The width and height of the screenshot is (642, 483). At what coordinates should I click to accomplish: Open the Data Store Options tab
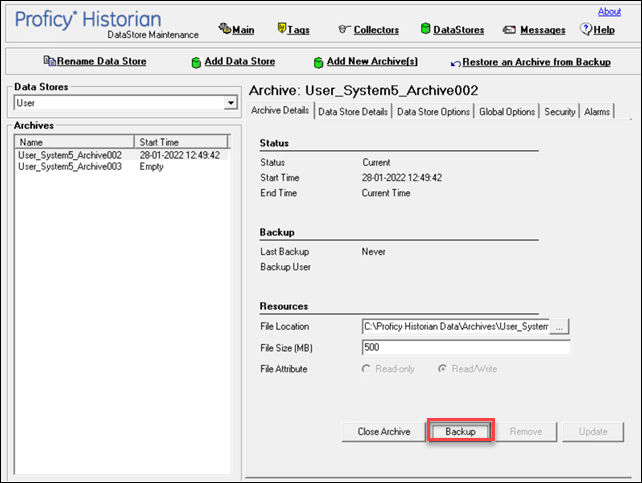coord(433,112)
